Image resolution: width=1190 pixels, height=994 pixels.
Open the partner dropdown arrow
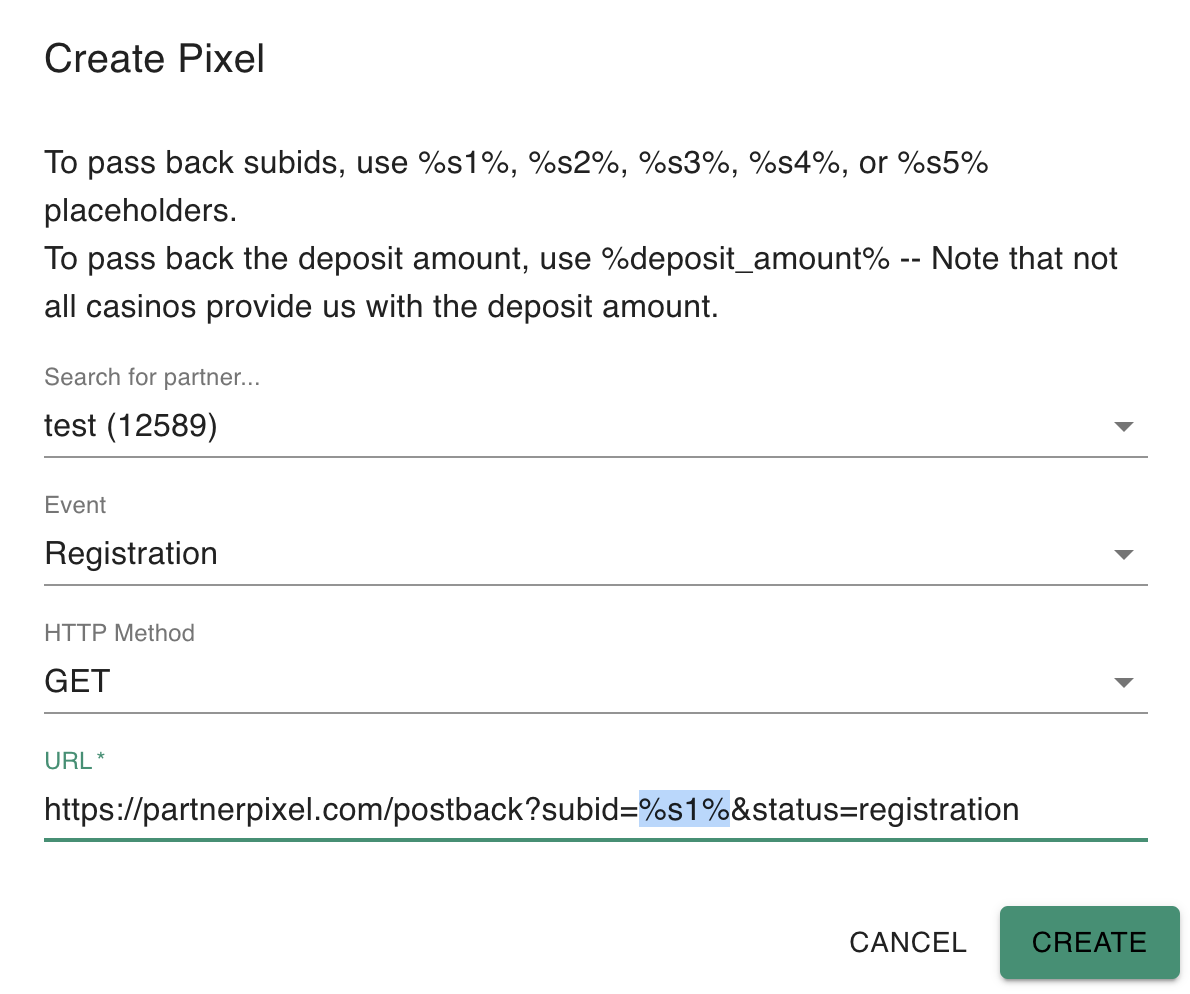click(1123, 427)
